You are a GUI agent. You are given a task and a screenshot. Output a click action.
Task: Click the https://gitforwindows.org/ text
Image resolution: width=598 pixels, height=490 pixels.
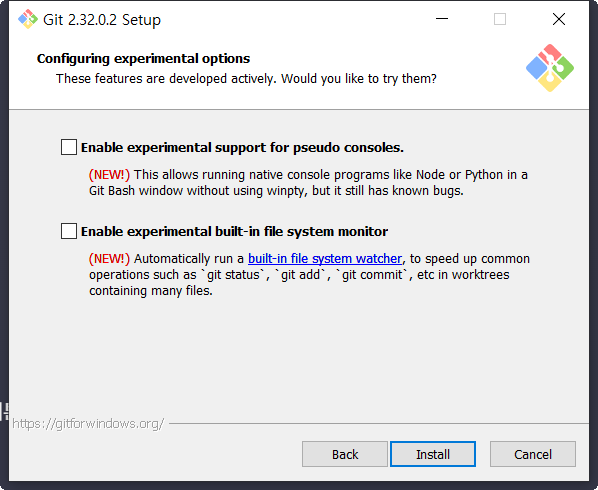point(88,424)
